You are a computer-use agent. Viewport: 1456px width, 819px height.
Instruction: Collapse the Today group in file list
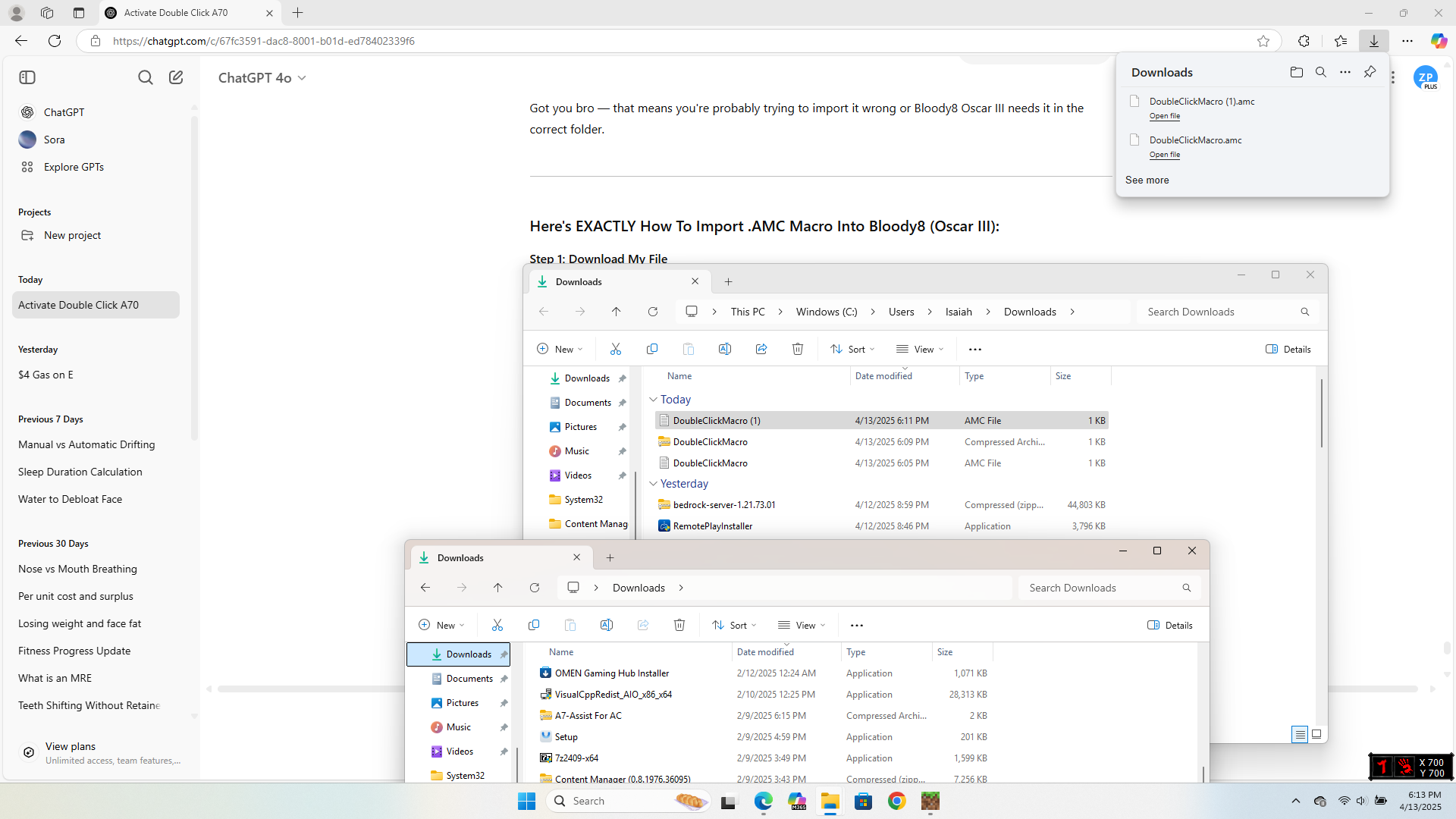[x=653, y=400]
